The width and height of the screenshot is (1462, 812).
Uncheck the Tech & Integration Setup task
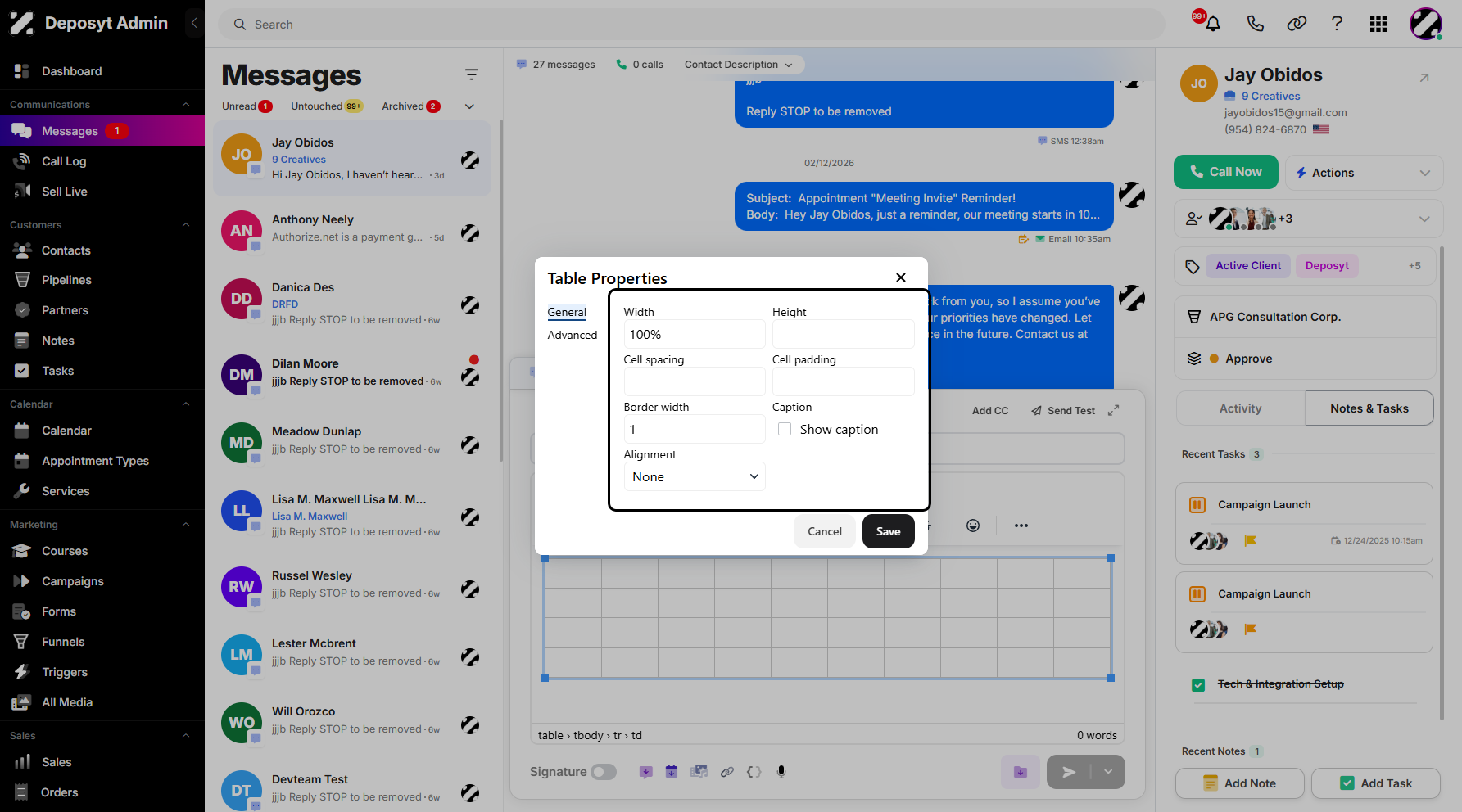(1198, 685)
